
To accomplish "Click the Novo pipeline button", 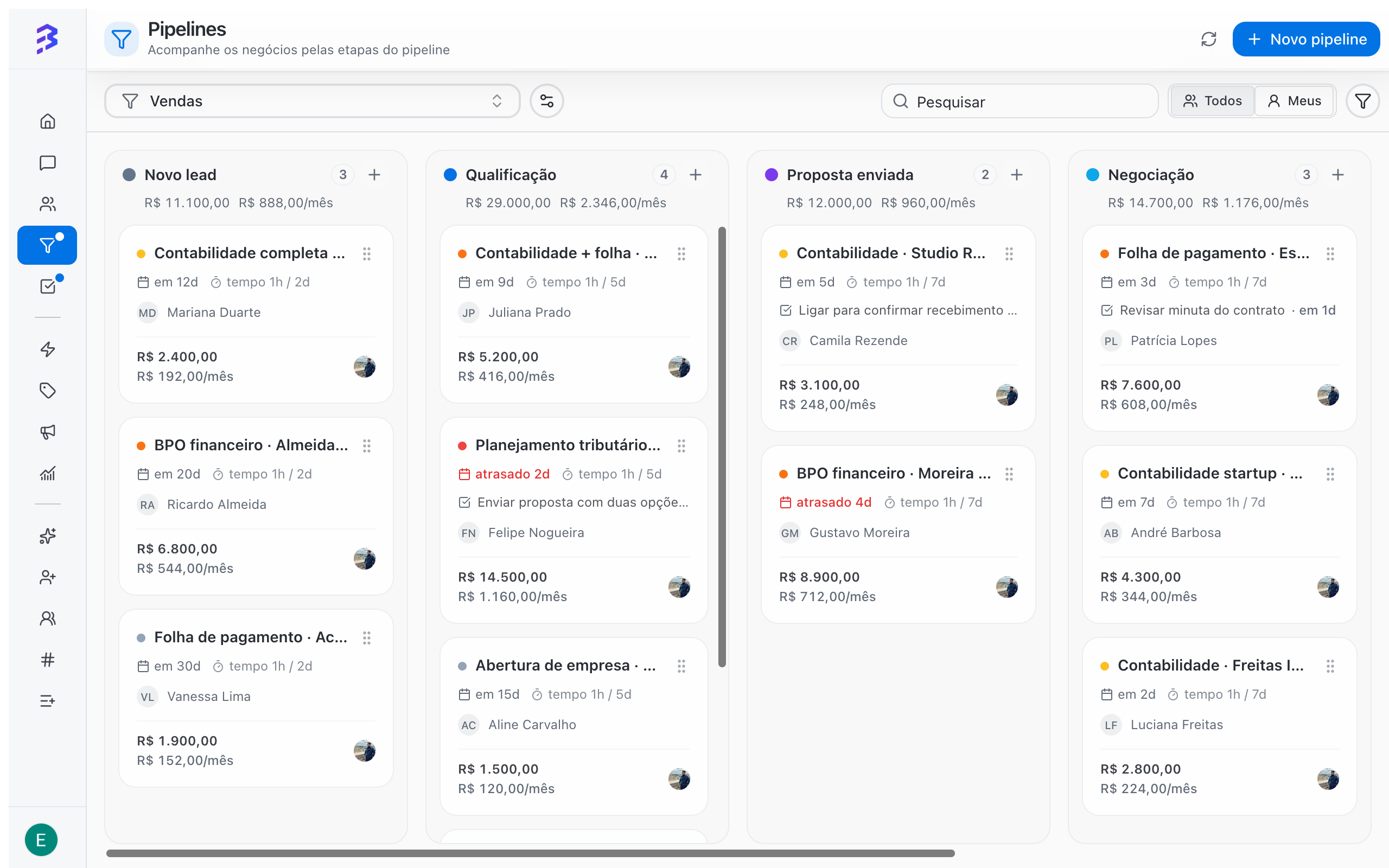I will pos(1307,39).
